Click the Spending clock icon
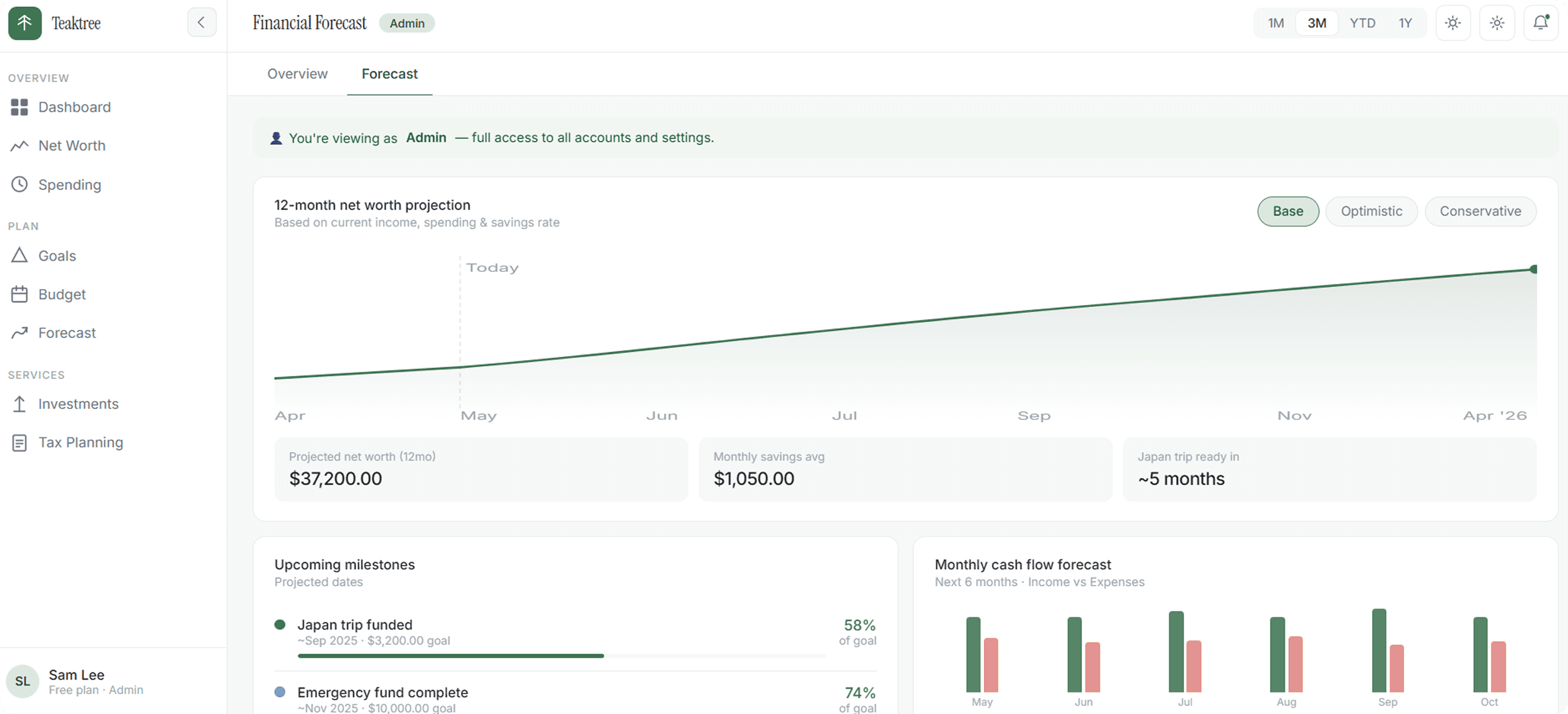Viewport: 1568px width, 714px height. (19, 184)
